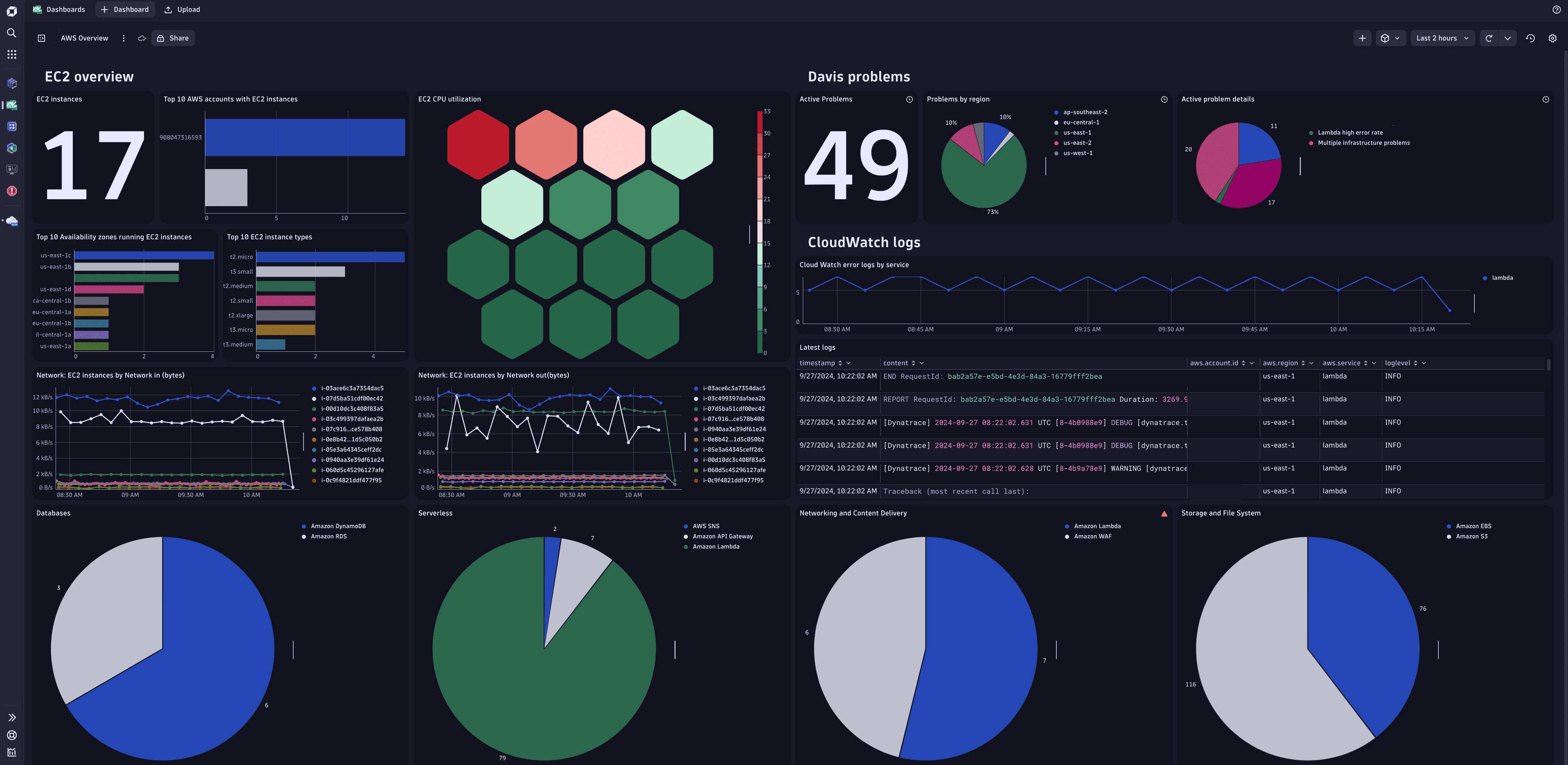This screenshot has height=765, width=1568.
Task: Open version history clock-arrow icon
Action: pyautogui.click(x=1530, y=38)
